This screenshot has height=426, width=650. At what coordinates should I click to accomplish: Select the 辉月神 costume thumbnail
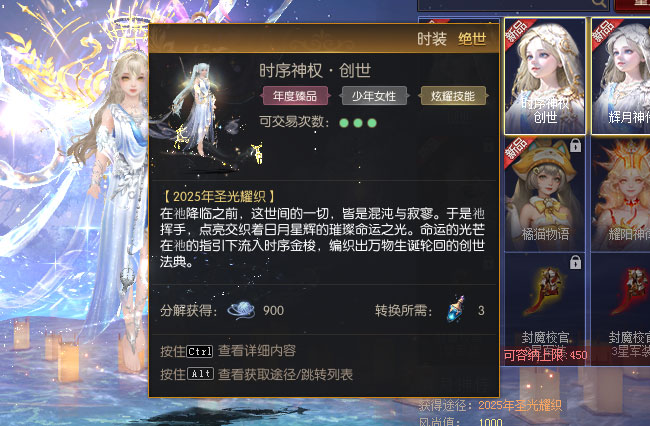coord(621,76)
